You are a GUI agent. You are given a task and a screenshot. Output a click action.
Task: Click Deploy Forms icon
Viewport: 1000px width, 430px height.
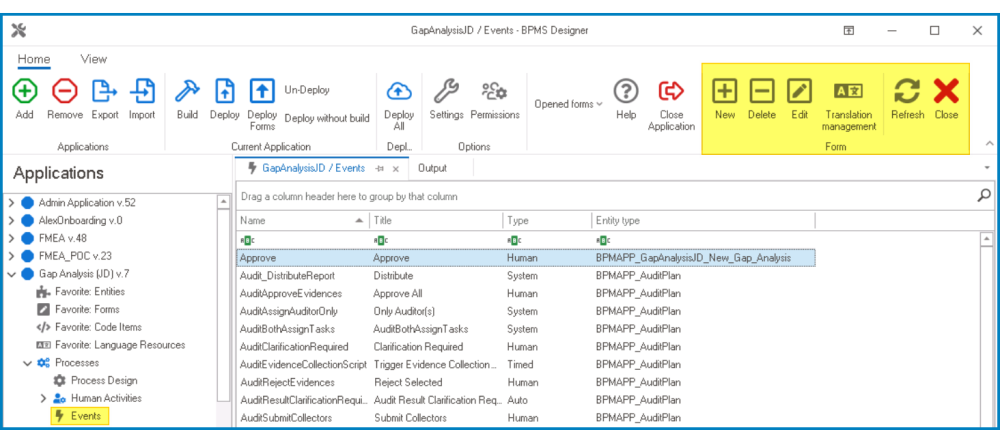click(x=262, y=91)
